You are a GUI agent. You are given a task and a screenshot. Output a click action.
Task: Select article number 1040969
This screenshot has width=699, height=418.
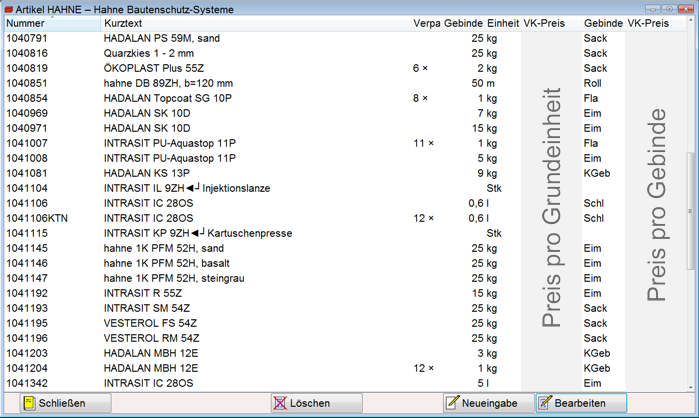coord(345,113)
